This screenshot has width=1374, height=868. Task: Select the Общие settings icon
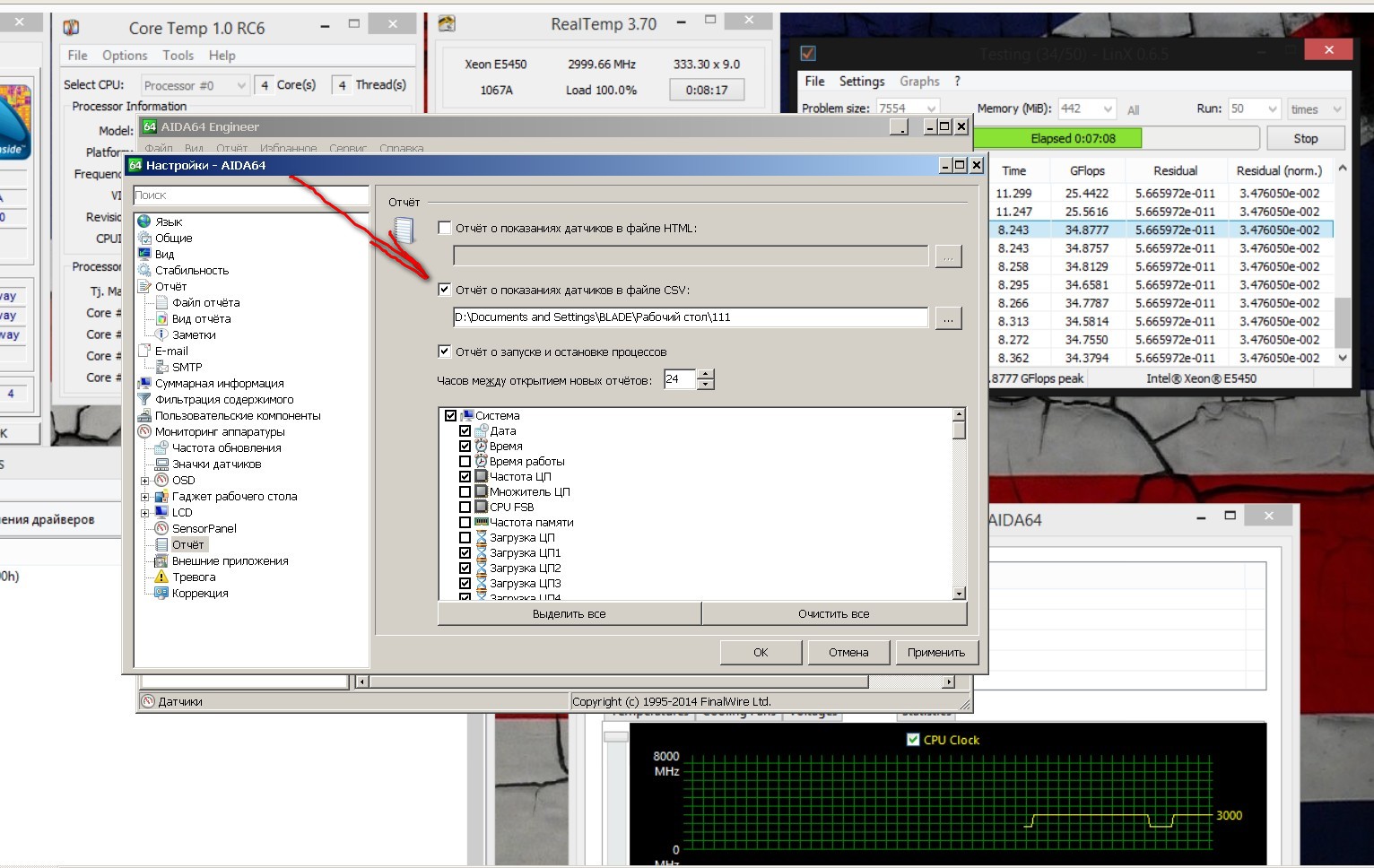point(144,238)
